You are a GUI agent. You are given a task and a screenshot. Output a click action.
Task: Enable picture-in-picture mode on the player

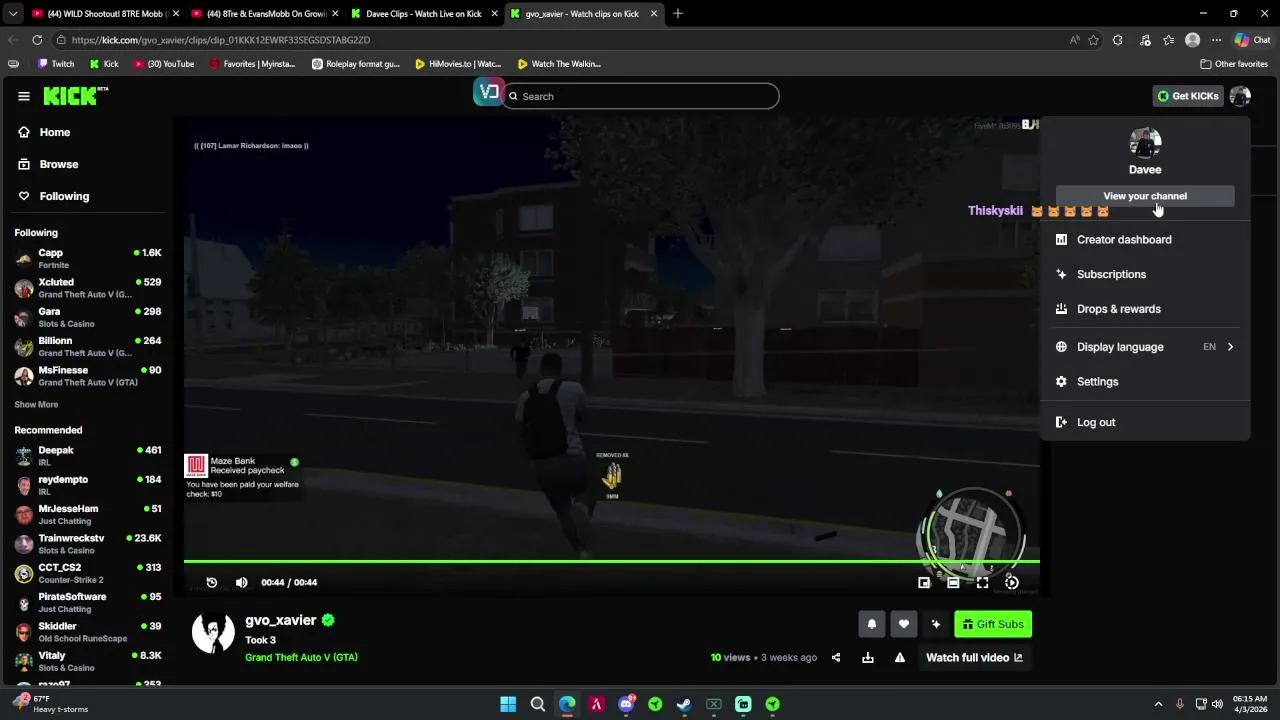click(x=924, y=582)
